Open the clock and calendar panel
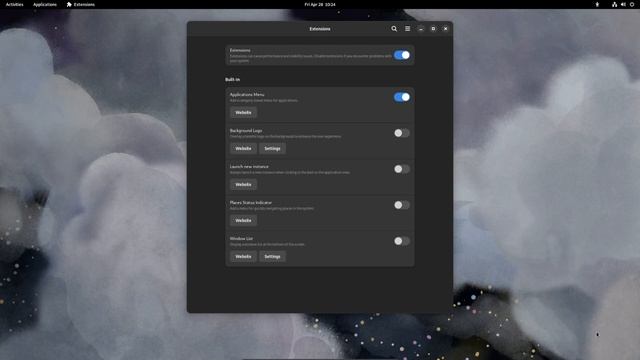The height and width of the screenshot is (360, 640). coord(320,4)
